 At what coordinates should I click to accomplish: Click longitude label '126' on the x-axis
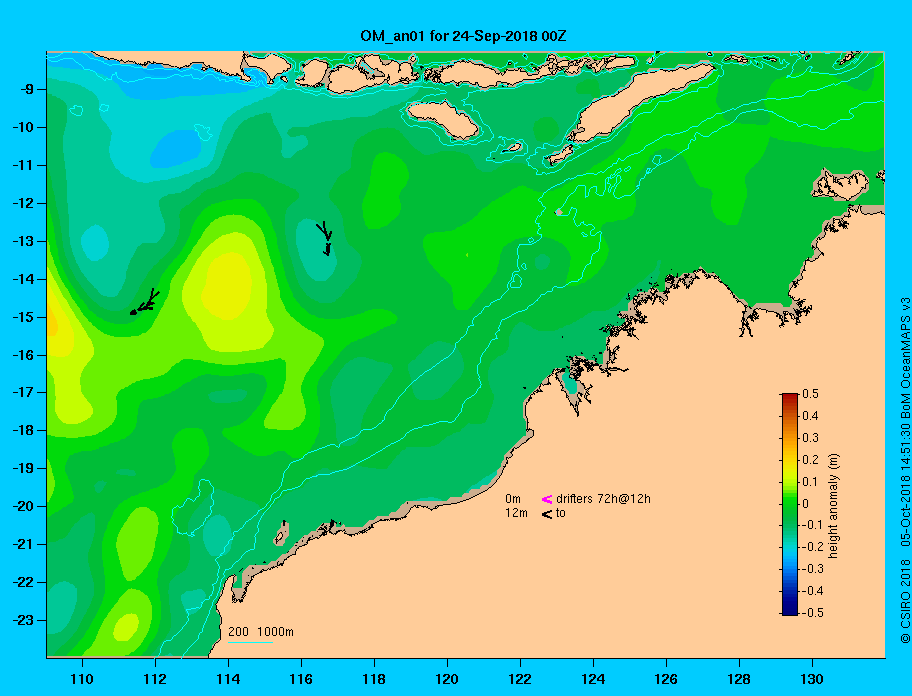click(x=666, y=679)
